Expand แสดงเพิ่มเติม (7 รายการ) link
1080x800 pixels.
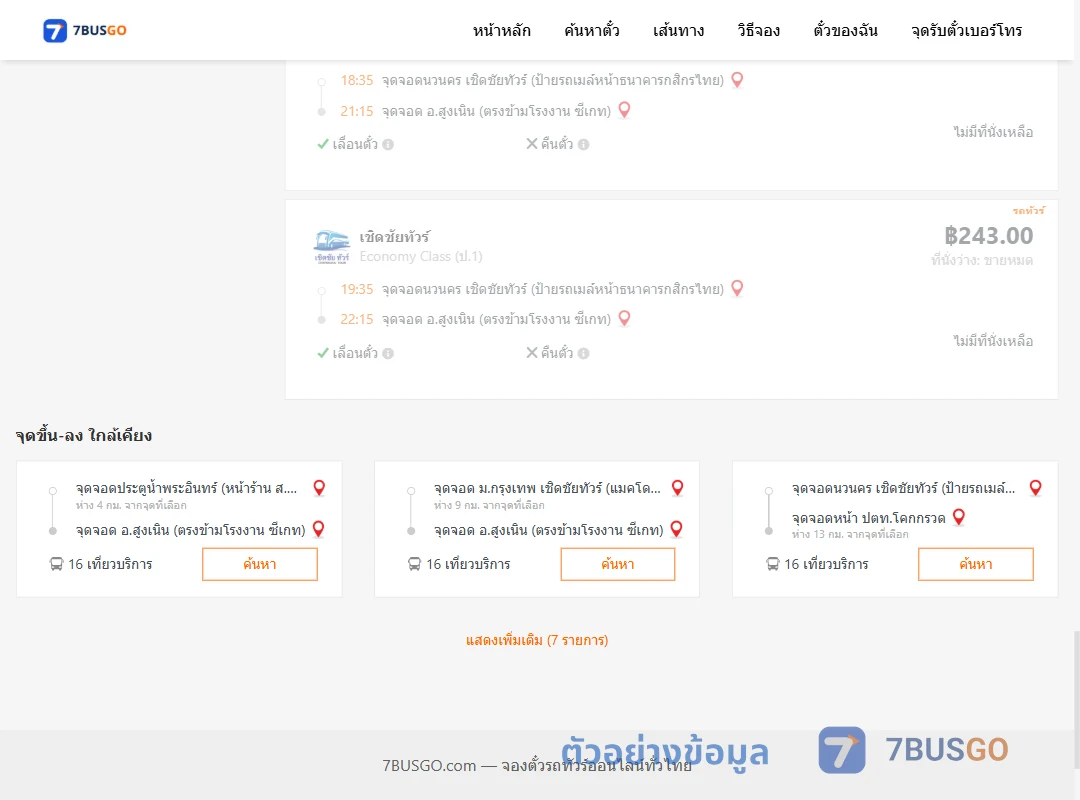coord(537,640)
